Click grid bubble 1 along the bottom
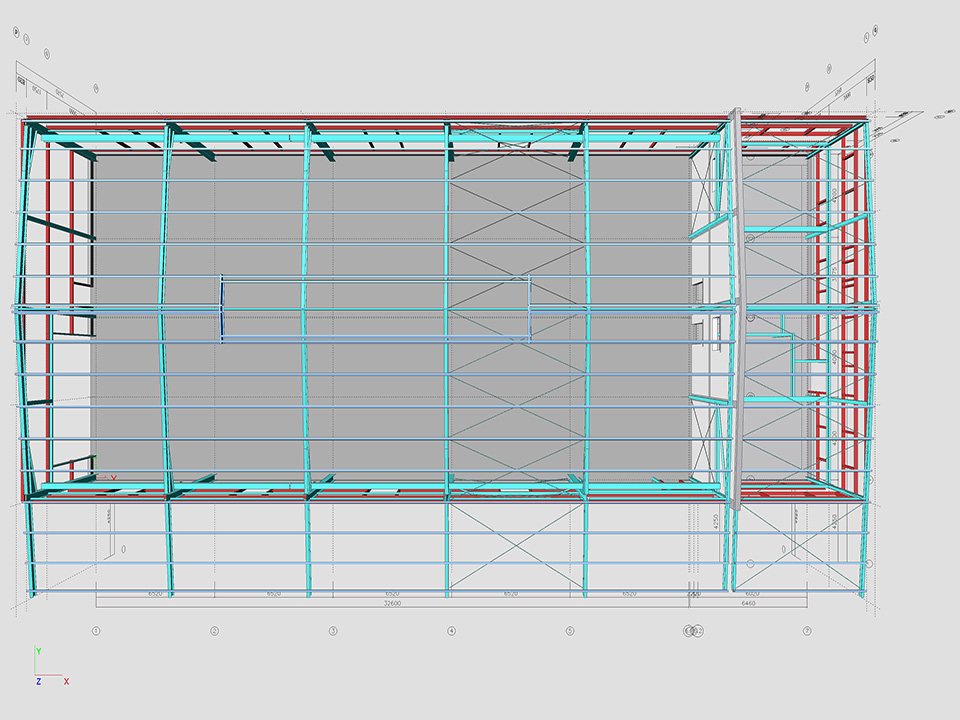Screen dimensions: 960x720 [x=96, y=631]
